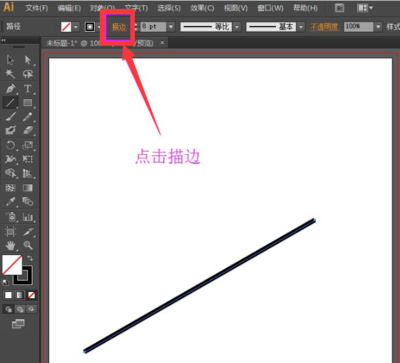Open the opacity 100% dropdown arrow
Screen dimensions: 400x363
(378, 27)
